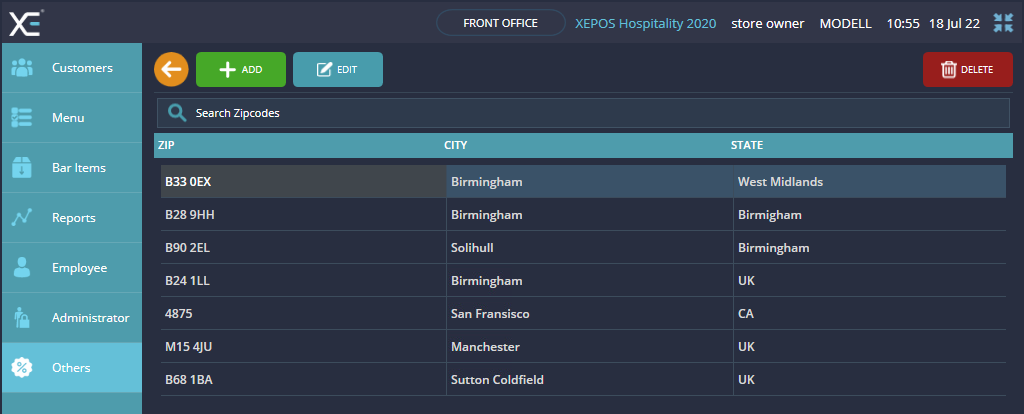
Task: Click the magnifier icon in search bar
Action: coord(176,113)
